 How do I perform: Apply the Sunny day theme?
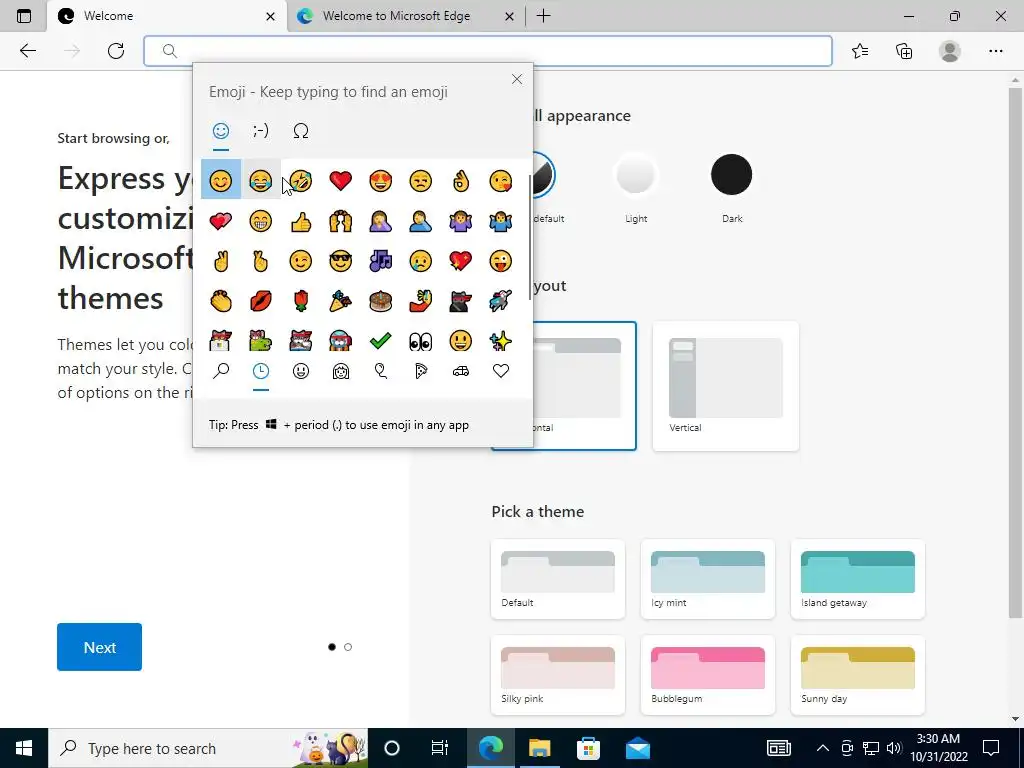[x=857, y=675]
